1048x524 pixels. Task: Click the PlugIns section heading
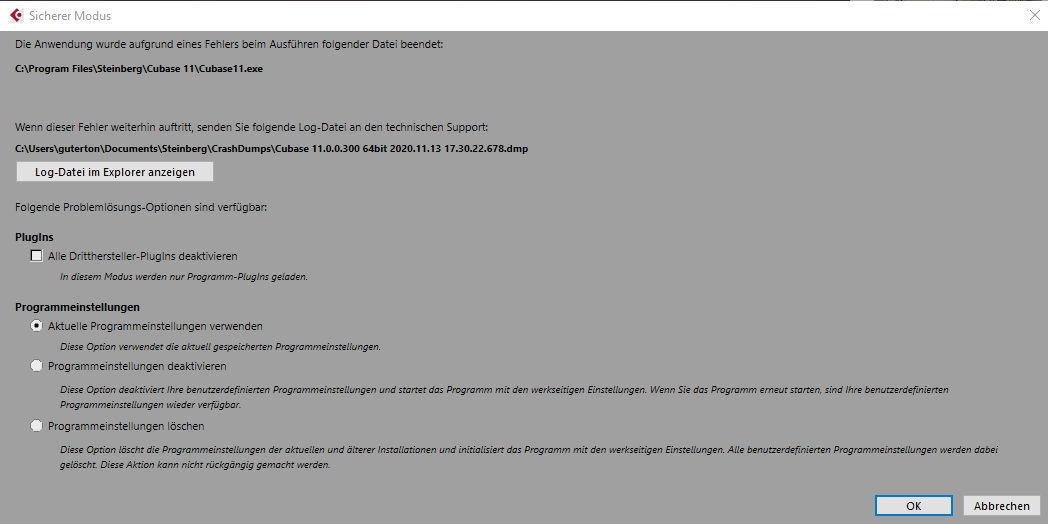pos(36,237)
